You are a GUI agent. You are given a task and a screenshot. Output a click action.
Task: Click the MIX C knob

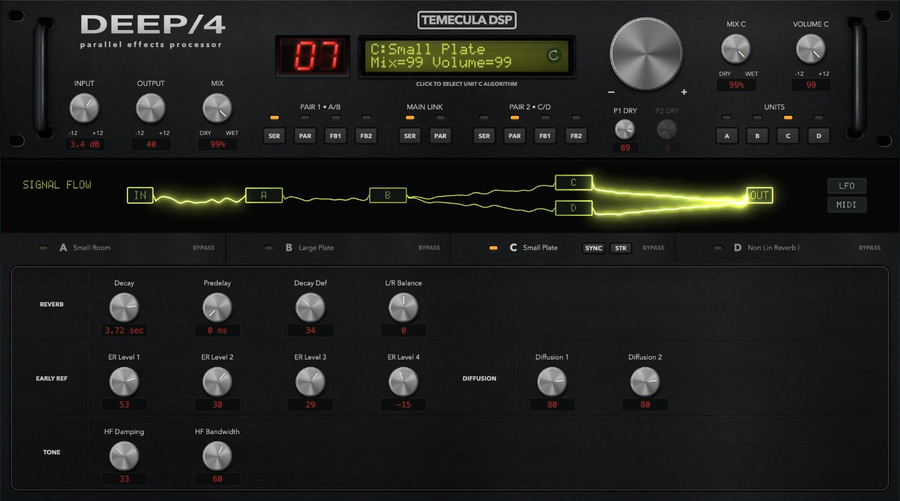736,49
